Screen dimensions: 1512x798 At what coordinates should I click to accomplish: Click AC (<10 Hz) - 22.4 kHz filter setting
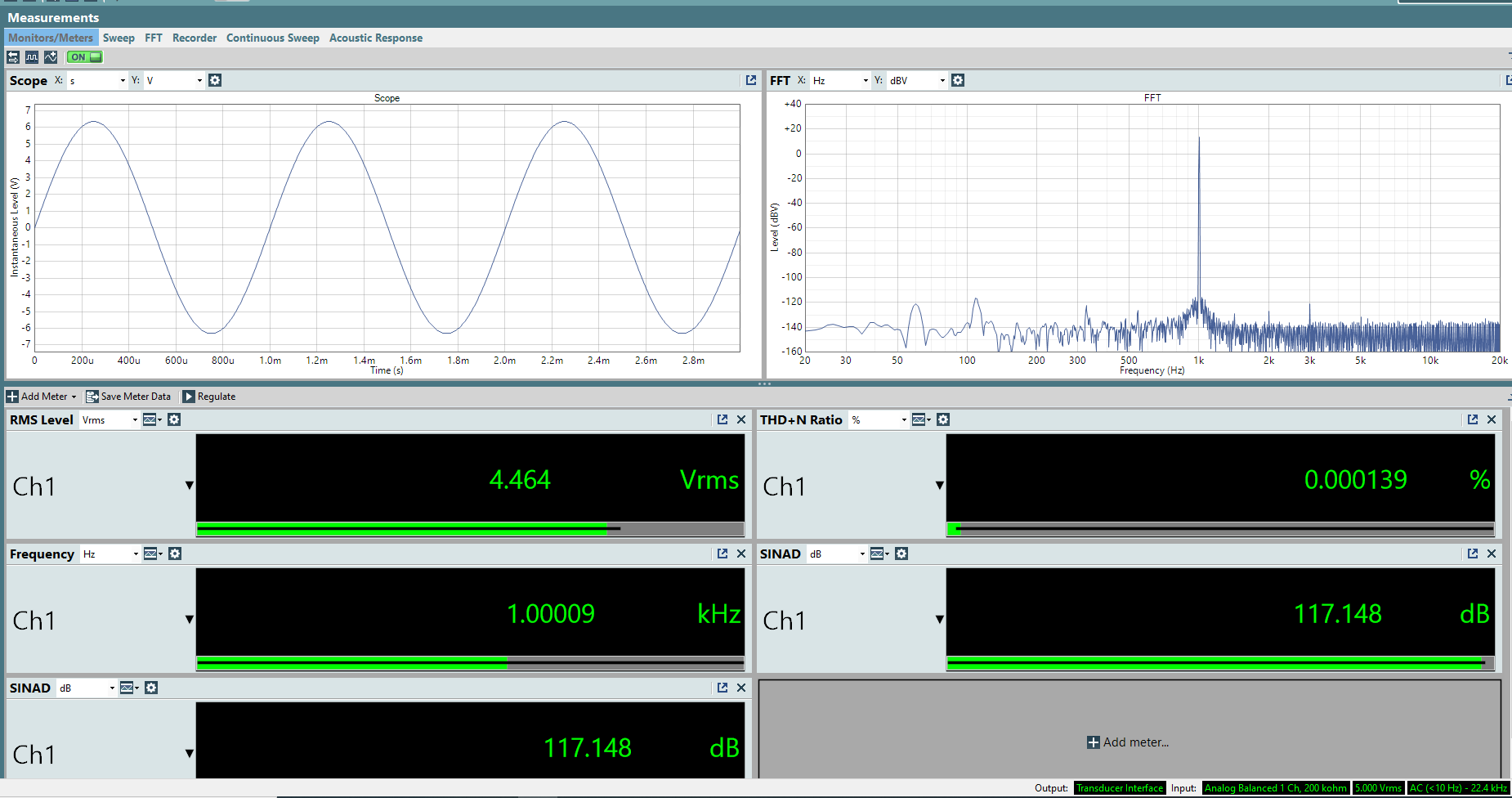pyautogui.click(x=1459, y=788)
